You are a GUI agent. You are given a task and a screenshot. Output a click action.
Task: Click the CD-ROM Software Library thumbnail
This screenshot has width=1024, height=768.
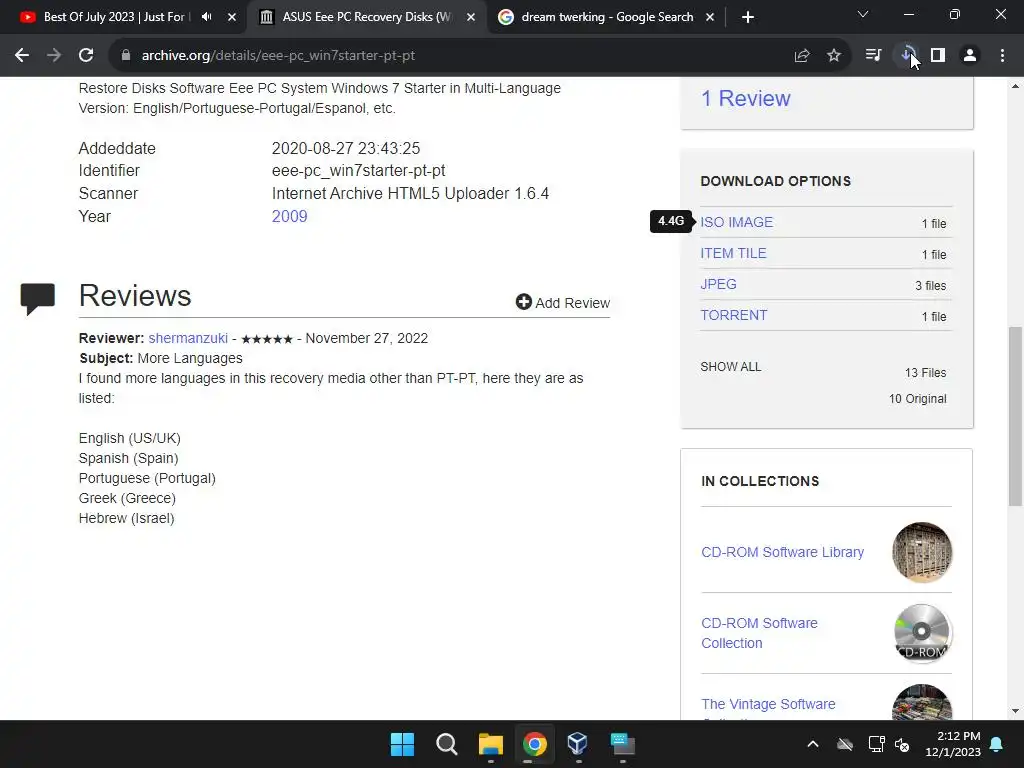pos(922,552)
